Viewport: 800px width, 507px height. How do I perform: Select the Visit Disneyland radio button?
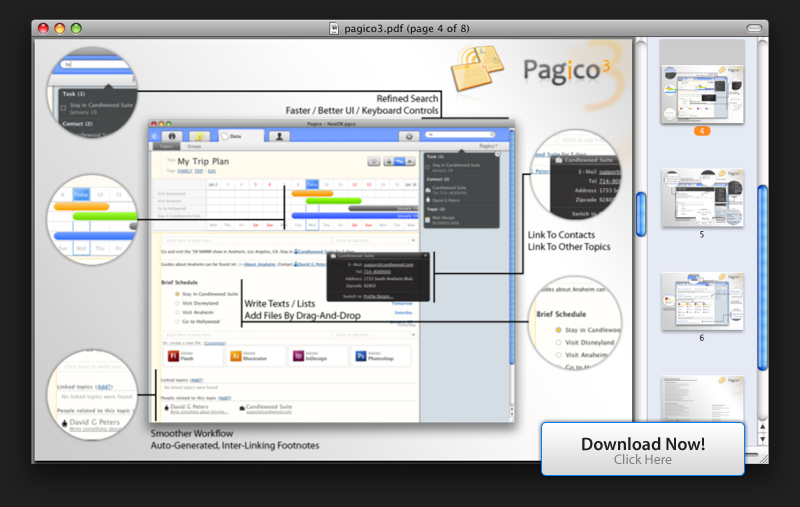tap(177, 303)
